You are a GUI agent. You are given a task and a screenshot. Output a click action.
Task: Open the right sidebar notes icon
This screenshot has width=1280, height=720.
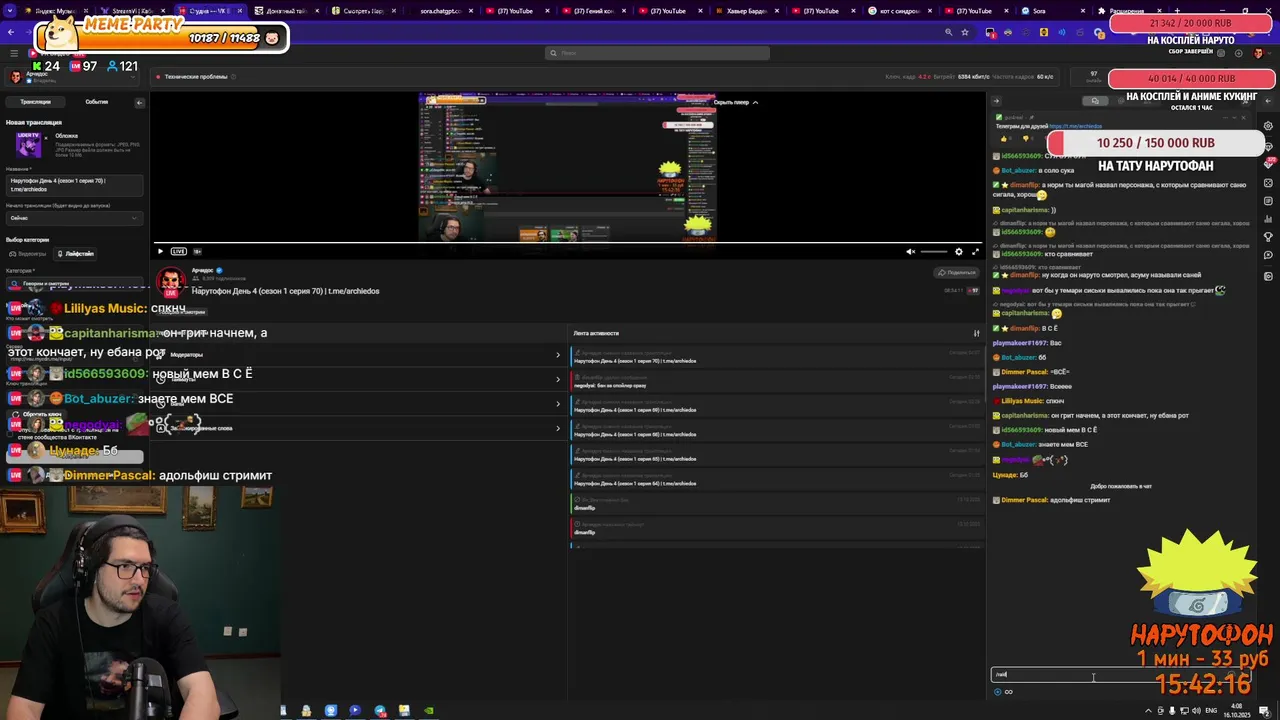pos(1269,201)
